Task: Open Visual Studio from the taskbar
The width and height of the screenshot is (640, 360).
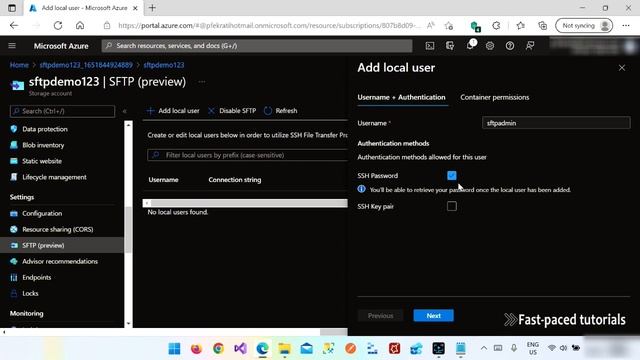Action: coord(240,349)
